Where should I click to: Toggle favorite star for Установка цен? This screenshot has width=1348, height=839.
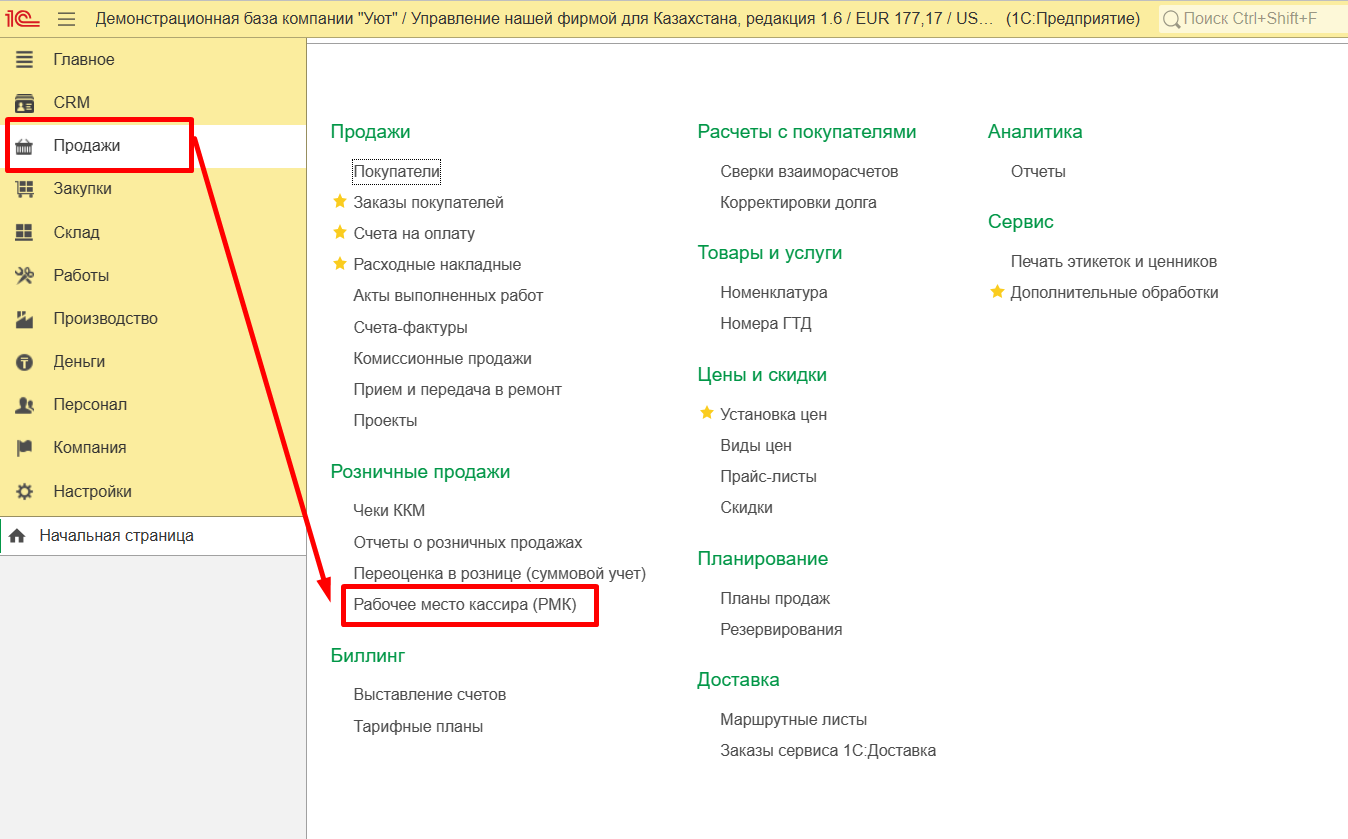click(706, 413)
